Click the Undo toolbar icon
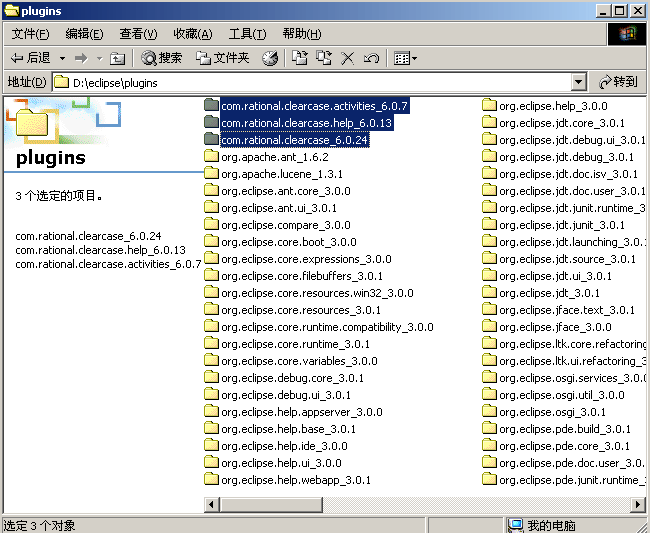 [x=371, y=58]
